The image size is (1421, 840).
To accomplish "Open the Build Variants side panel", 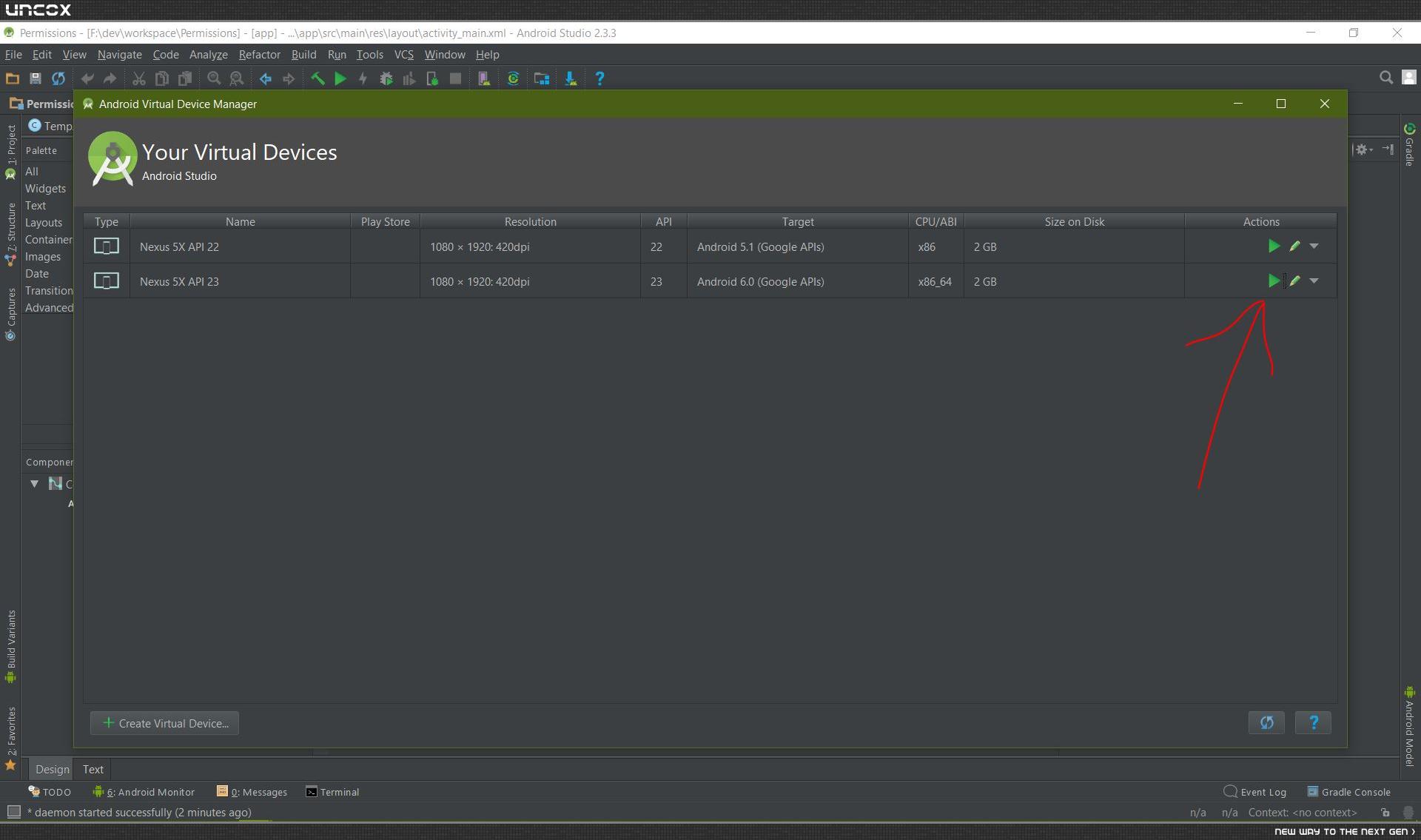I will coord(10,646).
